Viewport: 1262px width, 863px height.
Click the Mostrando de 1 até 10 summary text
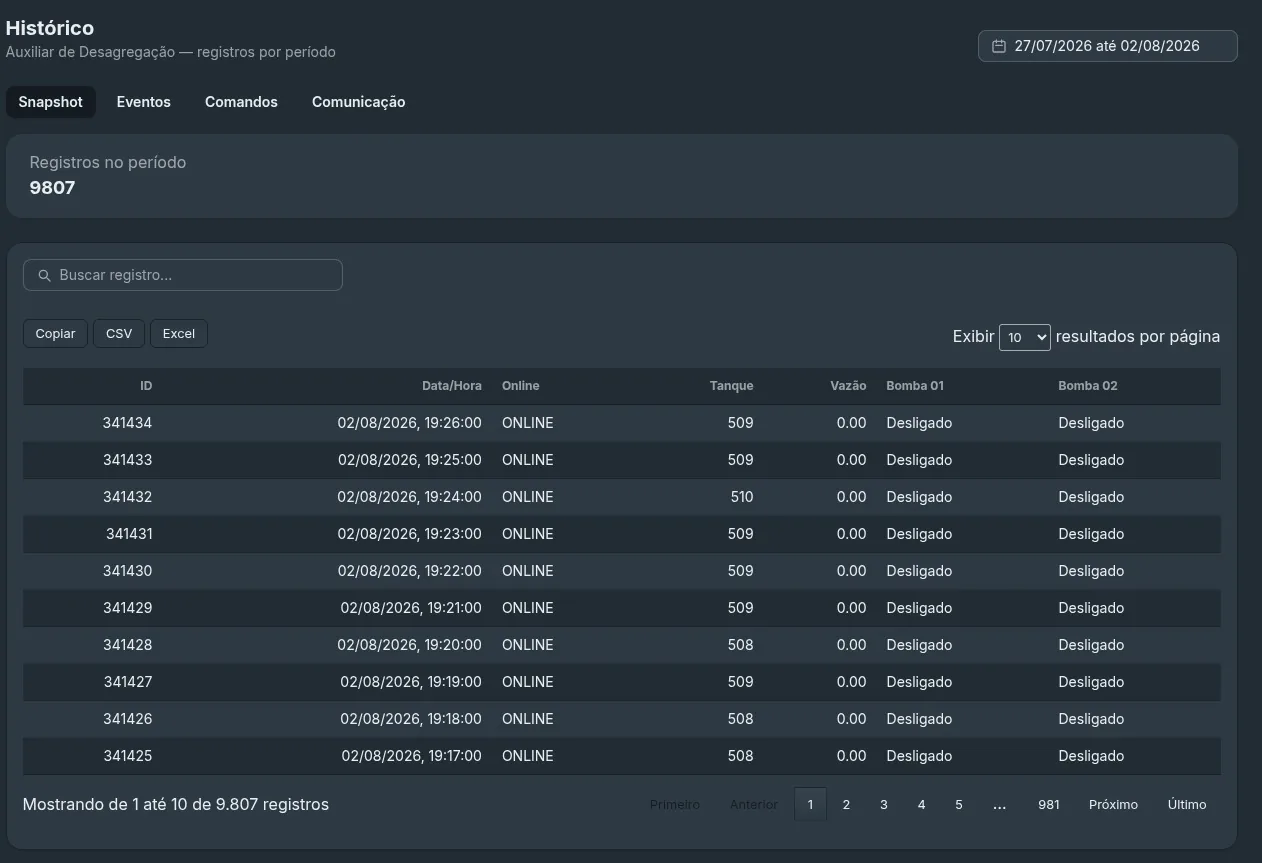coord(175,804)
